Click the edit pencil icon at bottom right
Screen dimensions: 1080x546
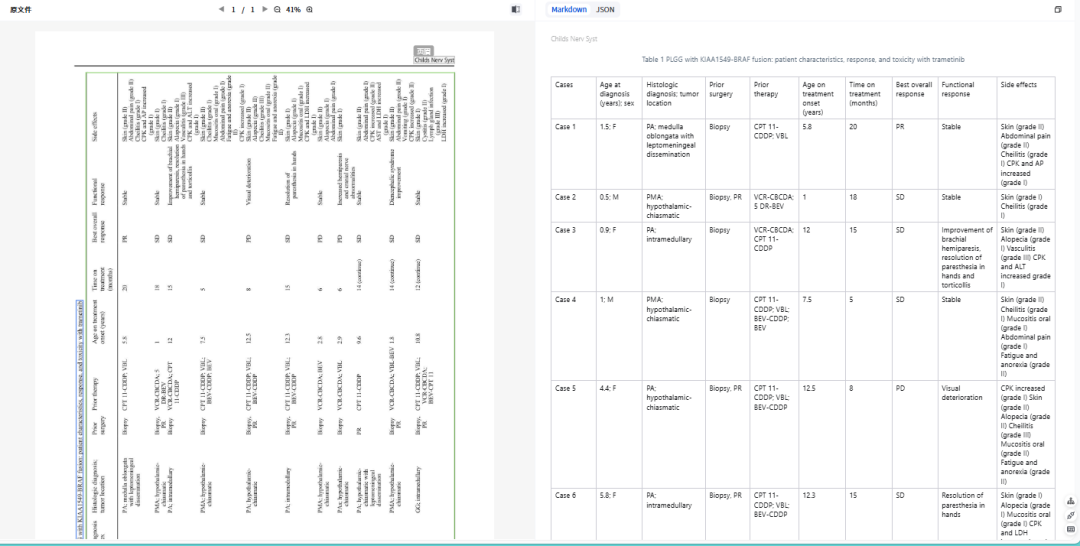click(1071, 514)
